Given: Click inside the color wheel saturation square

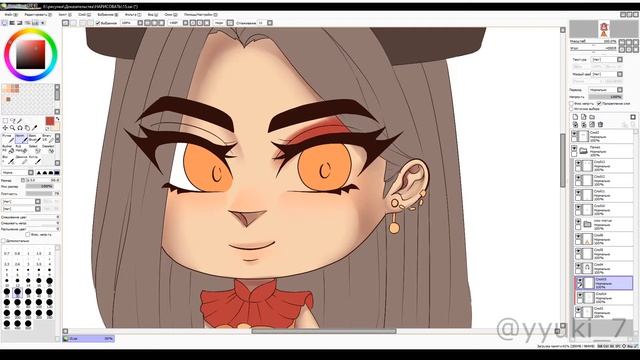Looking at the screenshot, I should point(31,54).
